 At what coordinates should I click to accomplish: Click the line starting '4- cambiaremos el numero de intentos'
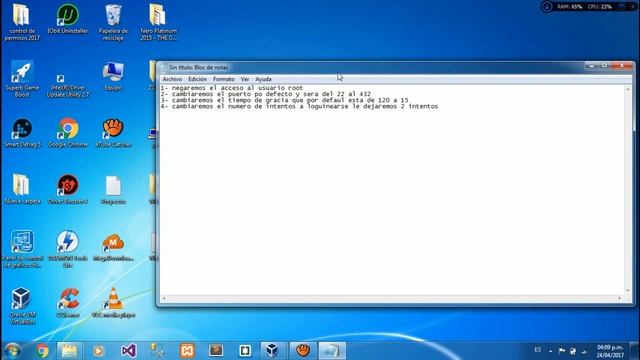click(299, 106)
